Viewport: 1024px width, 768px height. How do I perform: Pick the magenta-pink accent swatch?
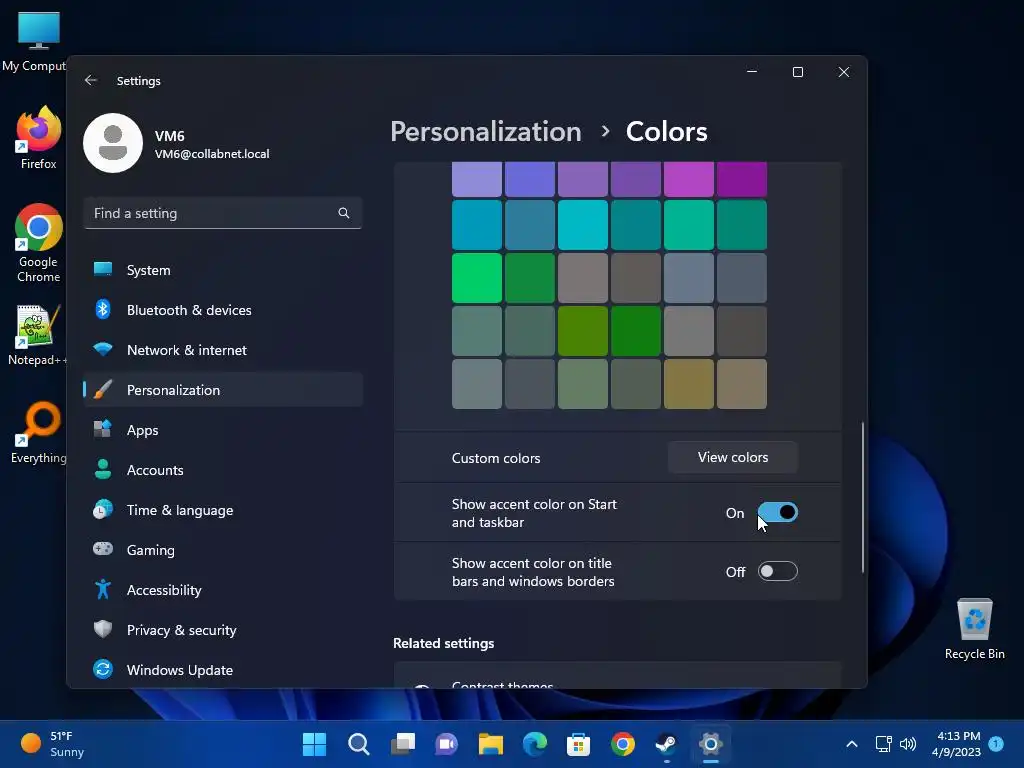coord(688,180)
